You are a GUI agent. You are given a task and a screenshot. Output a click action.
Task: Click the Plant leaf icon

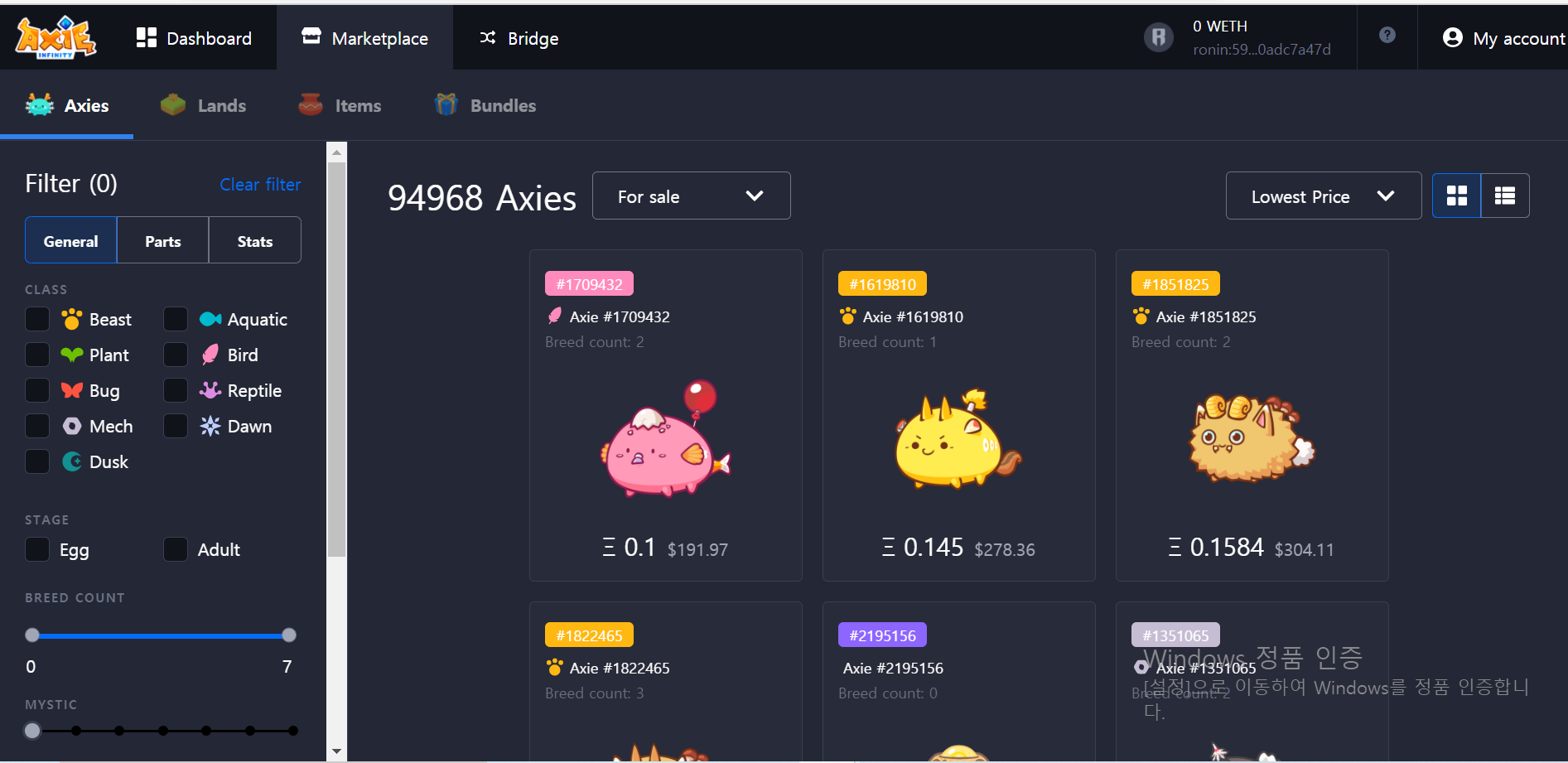72,355
